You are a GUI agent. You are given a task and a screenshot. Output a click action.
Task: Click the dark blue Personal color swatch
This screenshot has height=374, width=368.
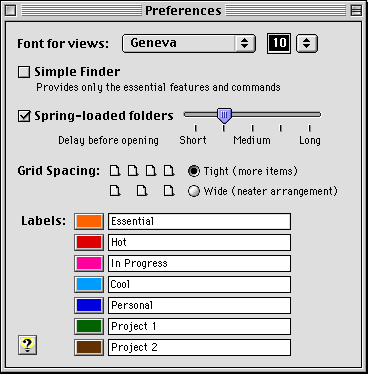coord(89,305)
